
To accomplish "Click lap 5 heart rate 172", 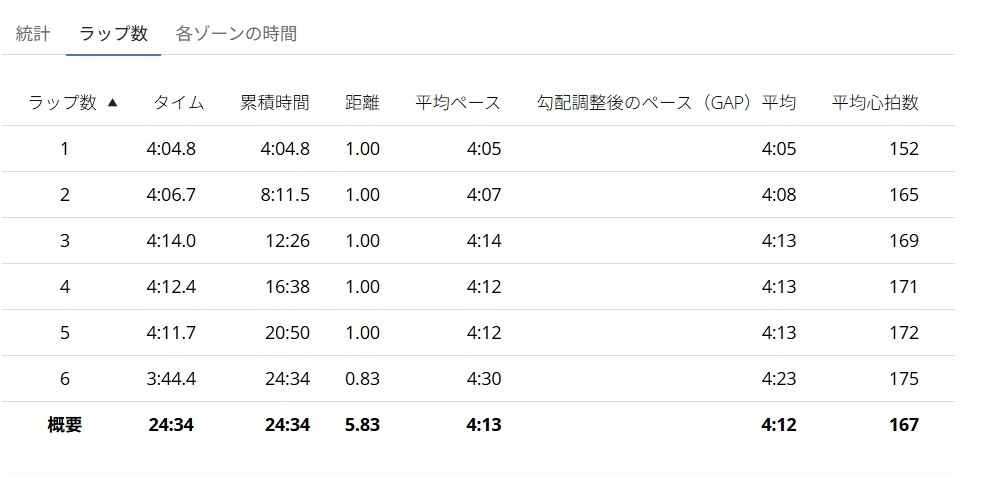I will [x=903, y=333].
